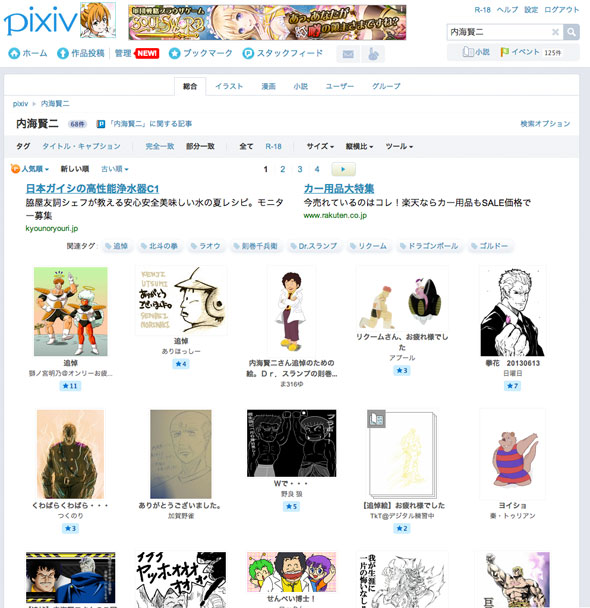Switch to the Novel tab
The height and width of the screenshot is (608, 590).
click(x=301, y=86)
